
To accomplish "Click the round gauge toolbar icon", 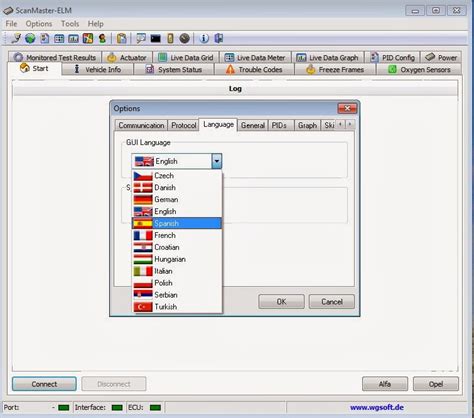I will [x=184, y=39].
